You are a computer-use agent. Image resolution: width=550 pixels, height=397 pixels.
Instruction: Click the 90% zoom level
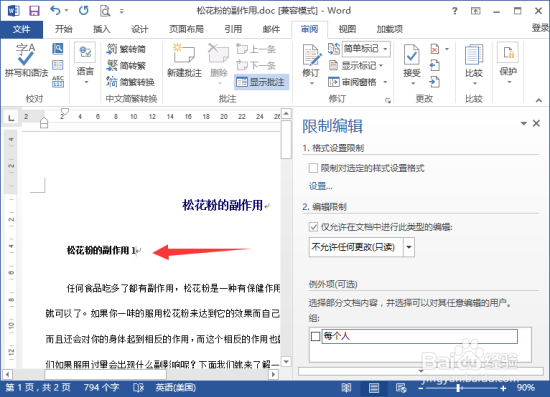coord(526,388)
